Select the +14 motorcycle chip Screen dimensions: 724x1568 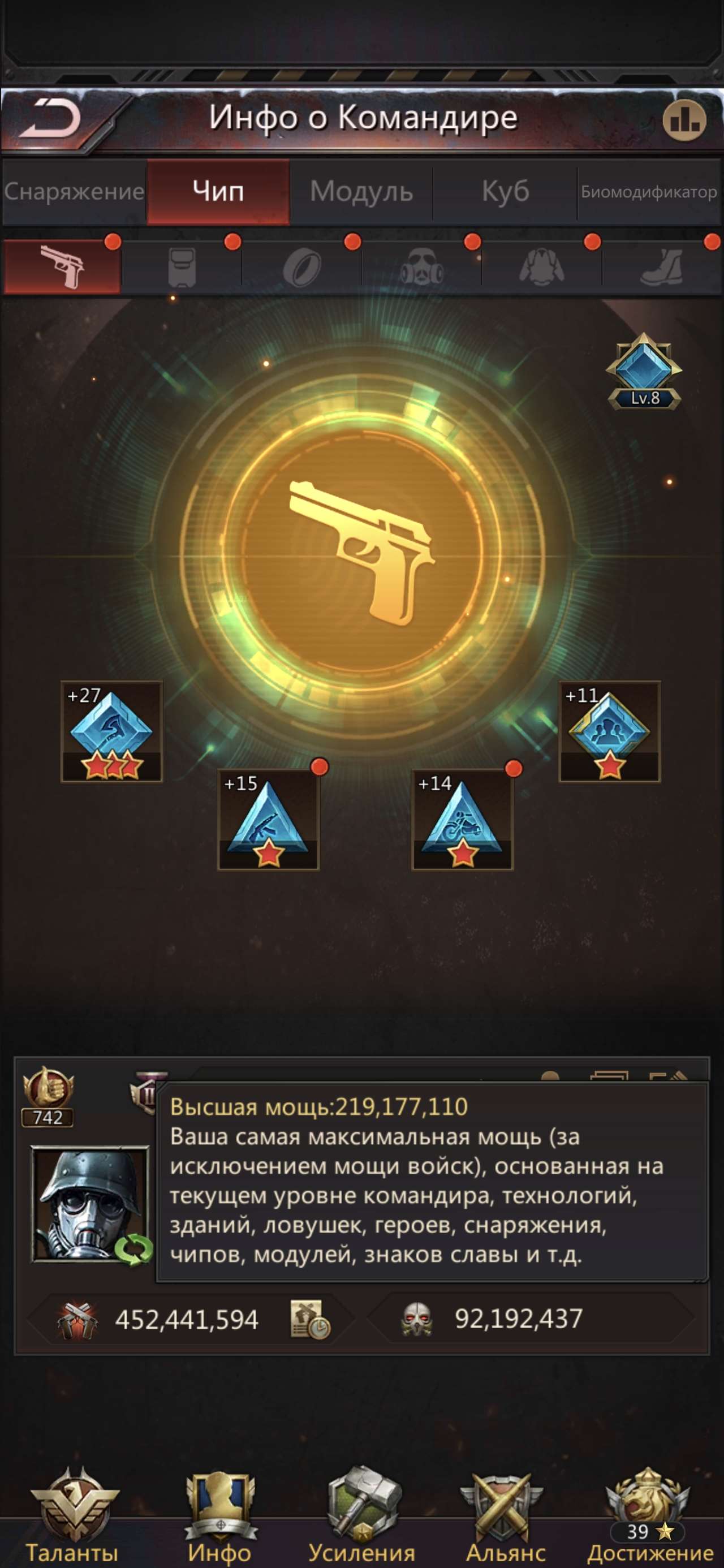463,819
